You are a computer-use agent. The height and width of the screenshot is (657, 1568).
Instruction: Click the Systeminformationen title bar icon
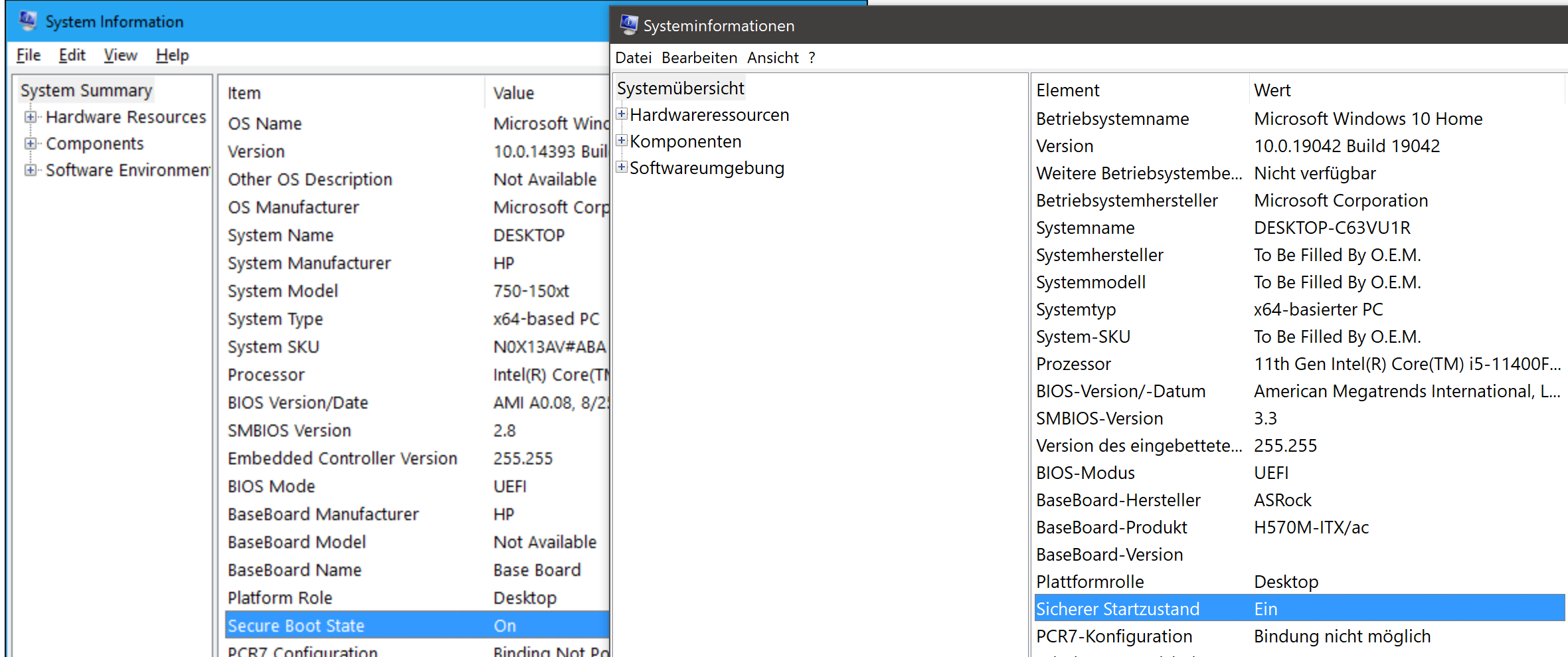tap(628, 25)
